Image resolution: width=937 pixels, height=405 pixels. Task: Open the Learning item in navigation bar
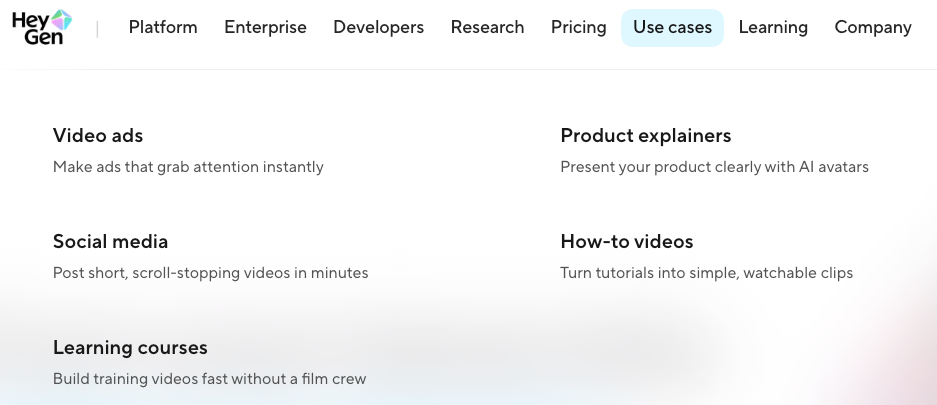772,28
